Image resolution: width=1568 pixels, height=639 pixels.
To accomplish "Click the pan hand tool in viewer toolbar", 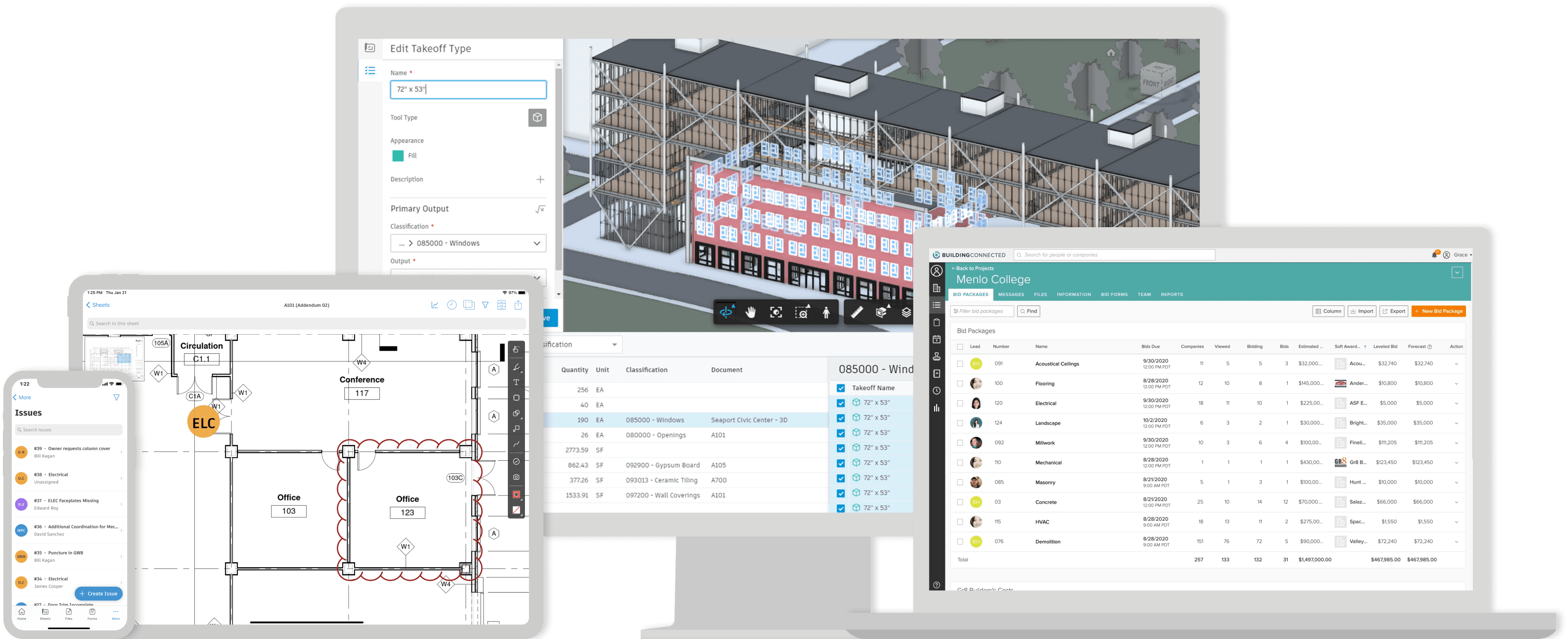I will click(751, 313).
